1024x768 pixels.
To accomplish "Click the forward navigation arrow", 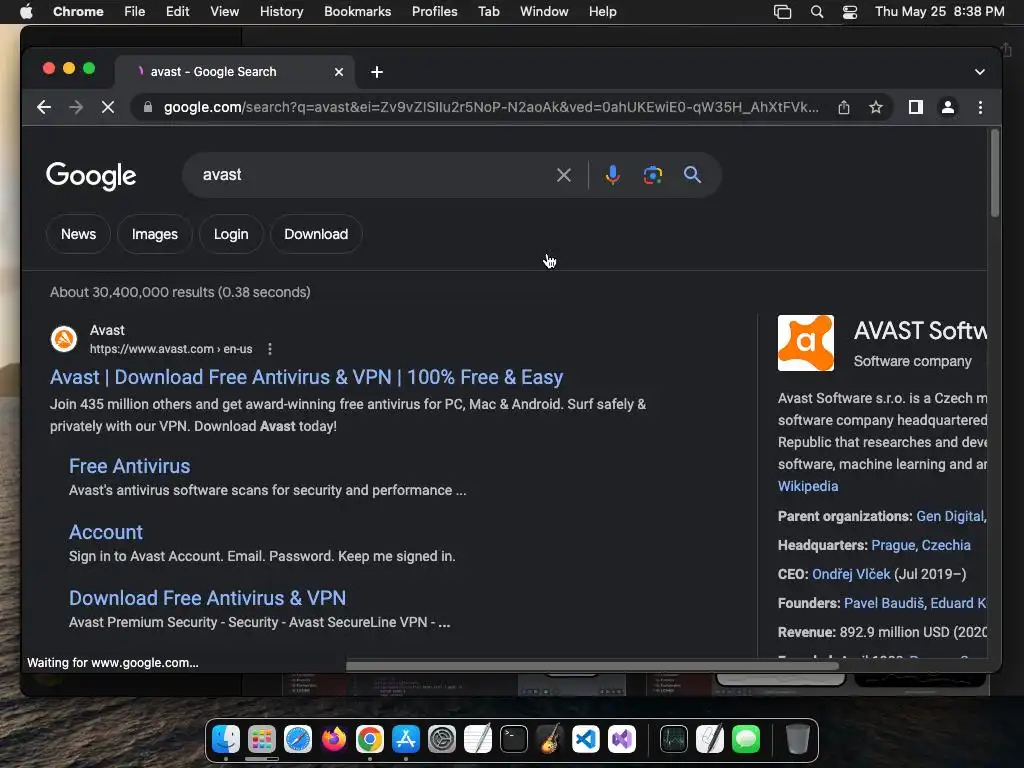I will pos(76,107).
